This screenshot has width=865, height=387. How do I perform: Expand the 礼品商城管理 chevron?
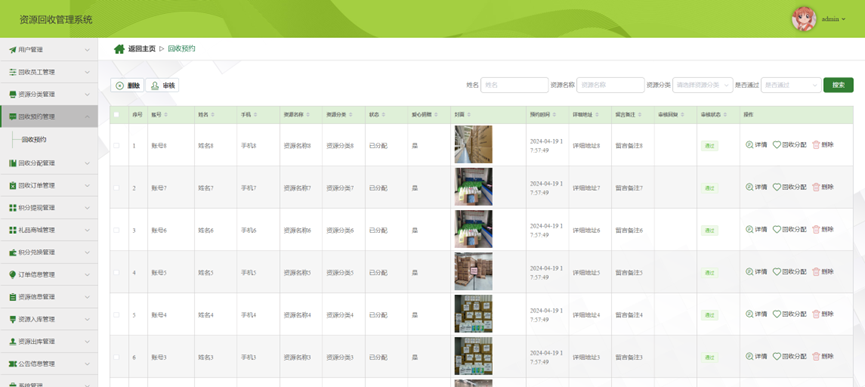87,230
